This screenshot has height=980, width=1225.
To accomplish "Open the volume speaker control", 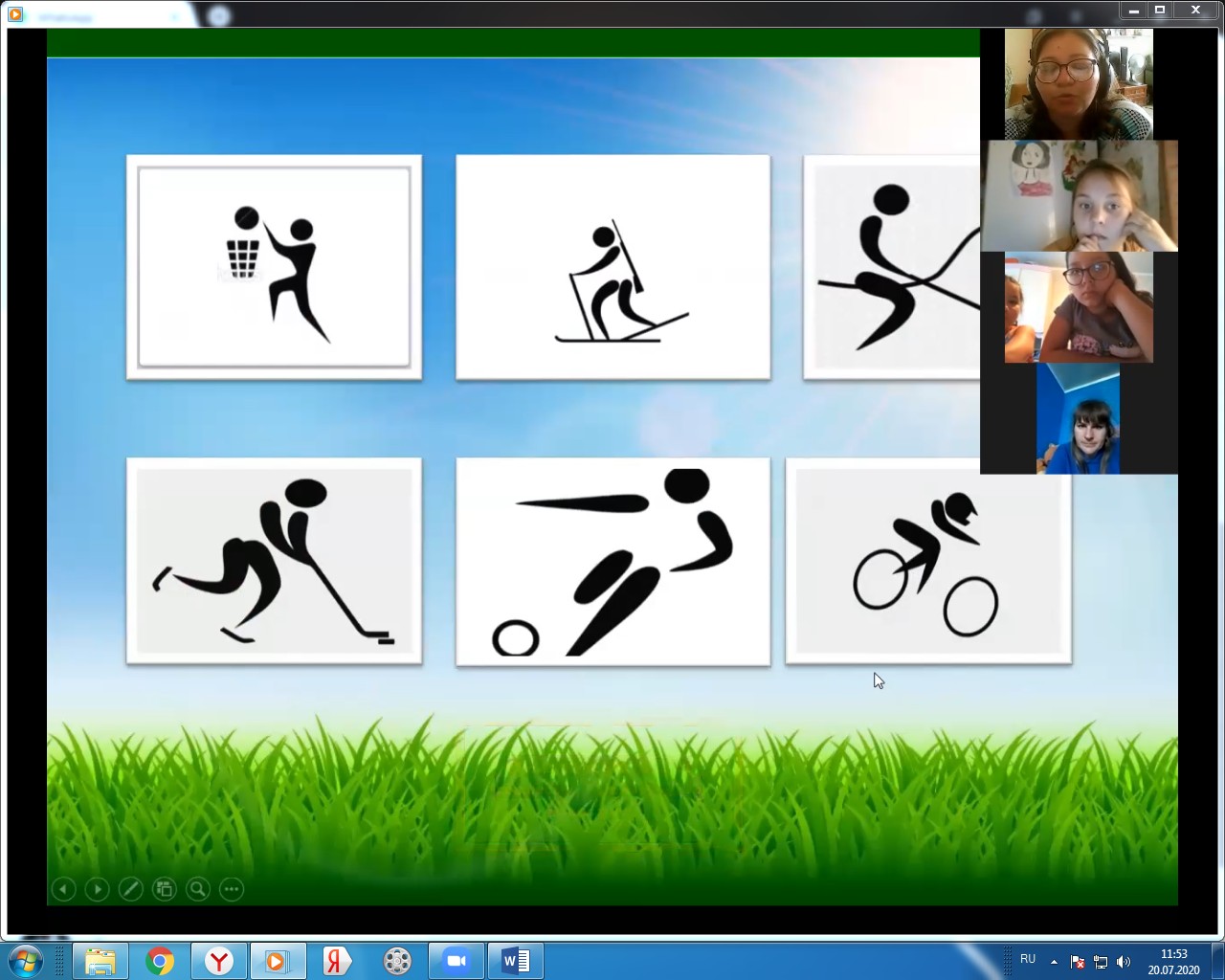I will pyautogui.click(x=1124, y=961).
